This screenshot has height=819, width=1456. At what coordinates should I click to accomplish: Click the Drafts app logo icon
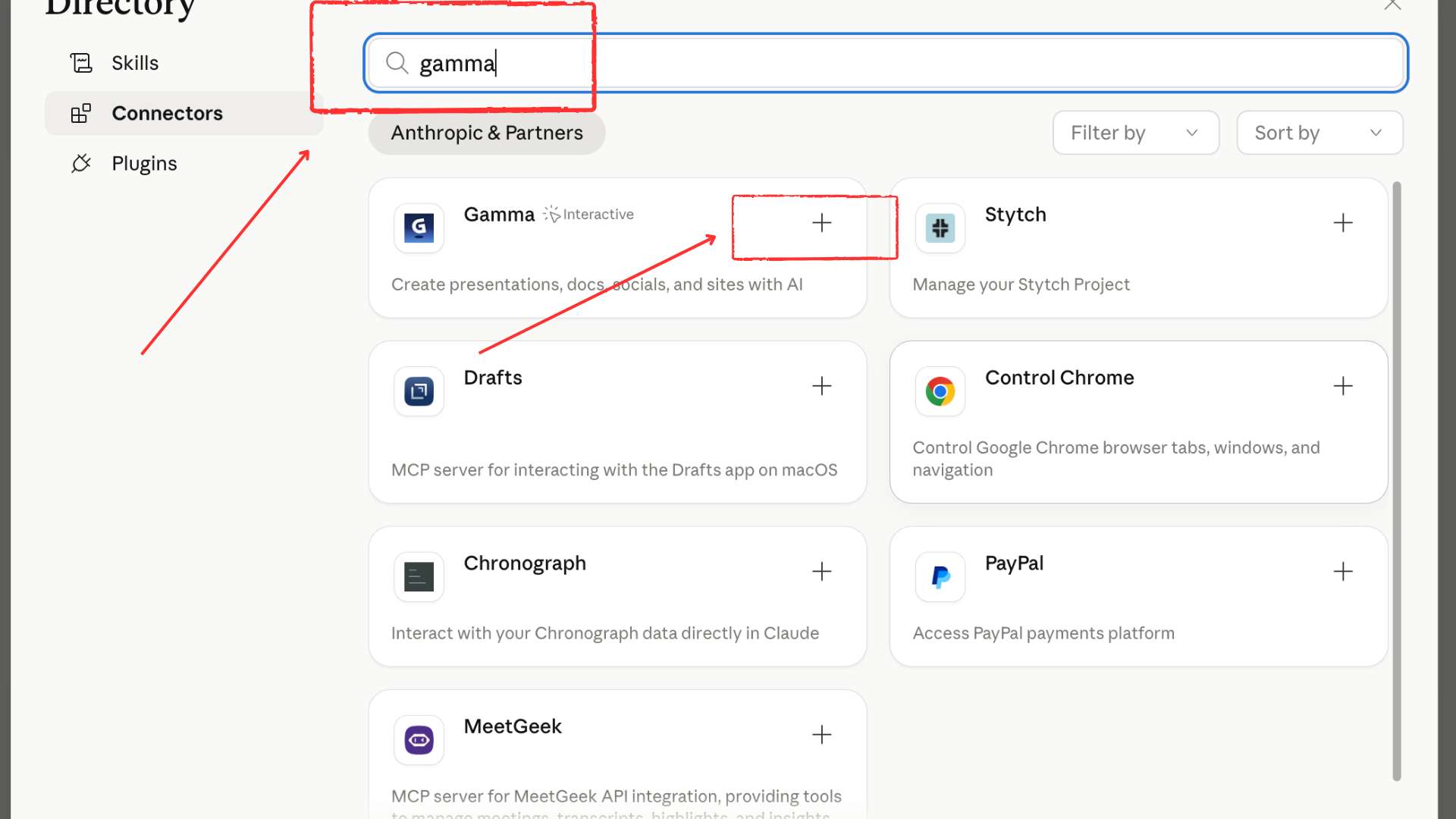point(419,391)
